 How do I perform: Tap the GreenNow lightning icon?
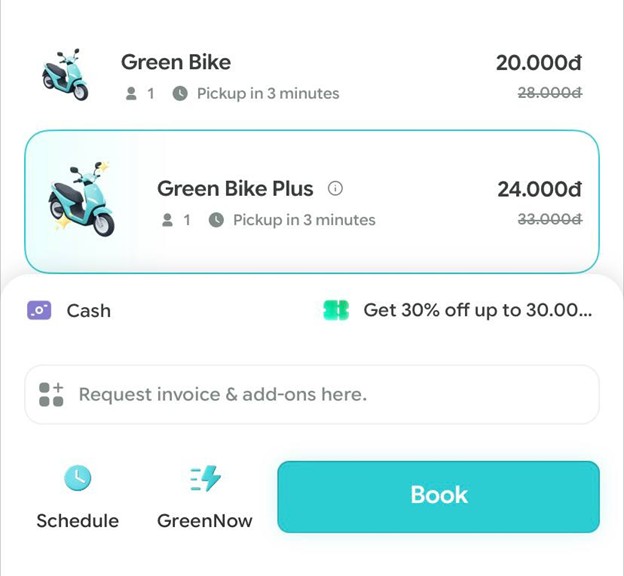(205, 479)
